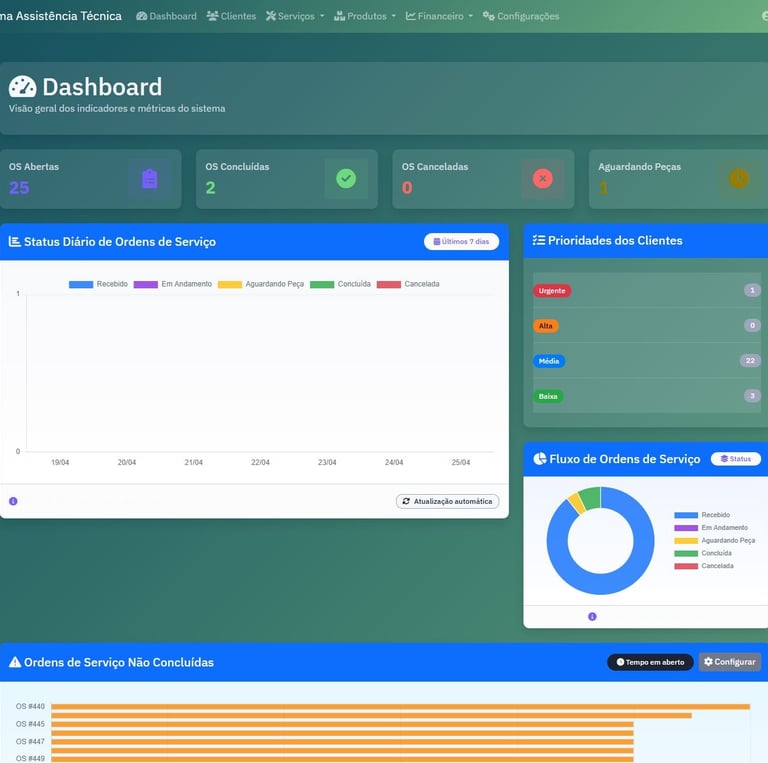Toggle Recebido series in daily status legend

(98, 284)
